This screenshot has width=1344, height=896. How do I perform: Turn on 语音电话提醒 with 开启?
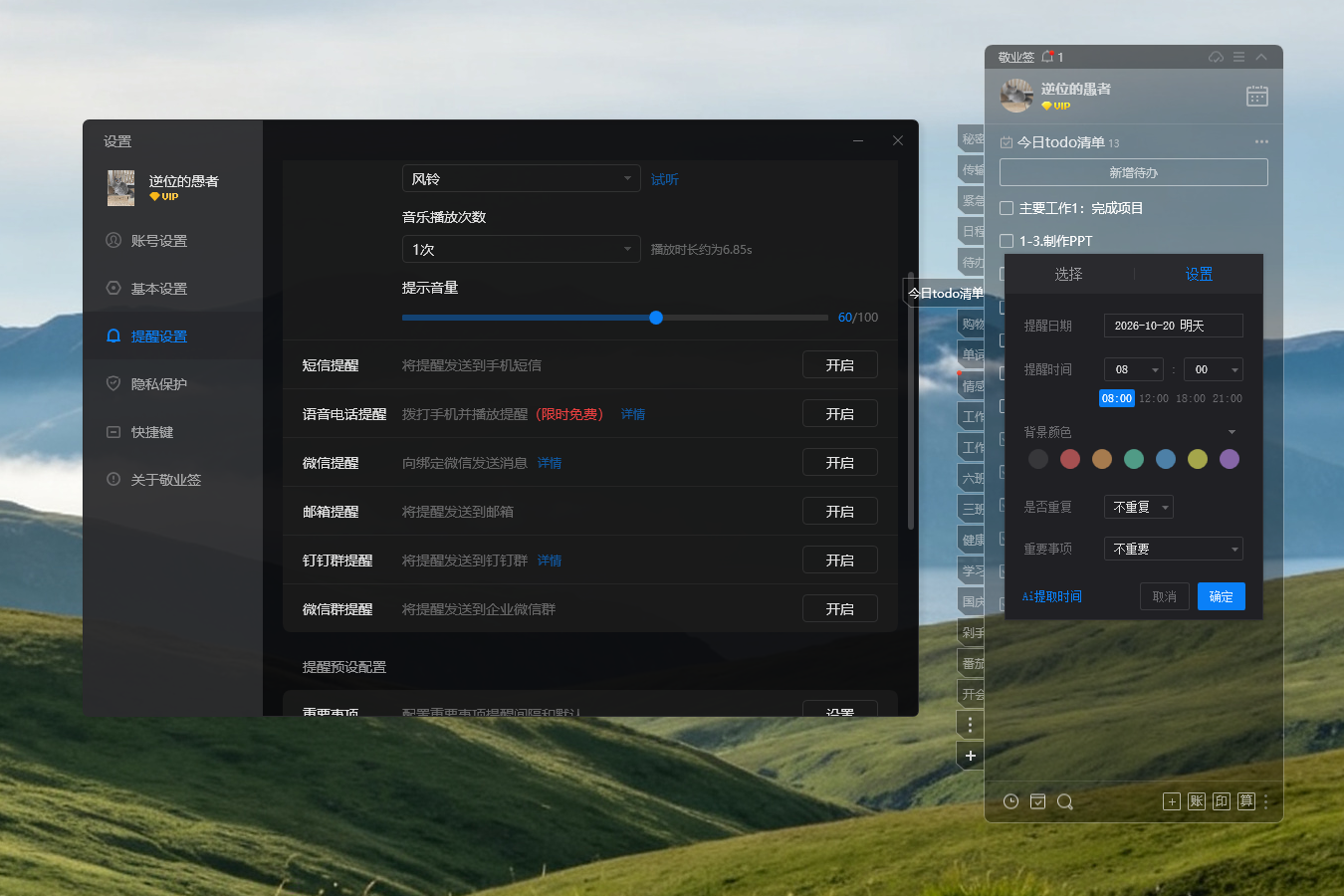(x=840, y=414)
